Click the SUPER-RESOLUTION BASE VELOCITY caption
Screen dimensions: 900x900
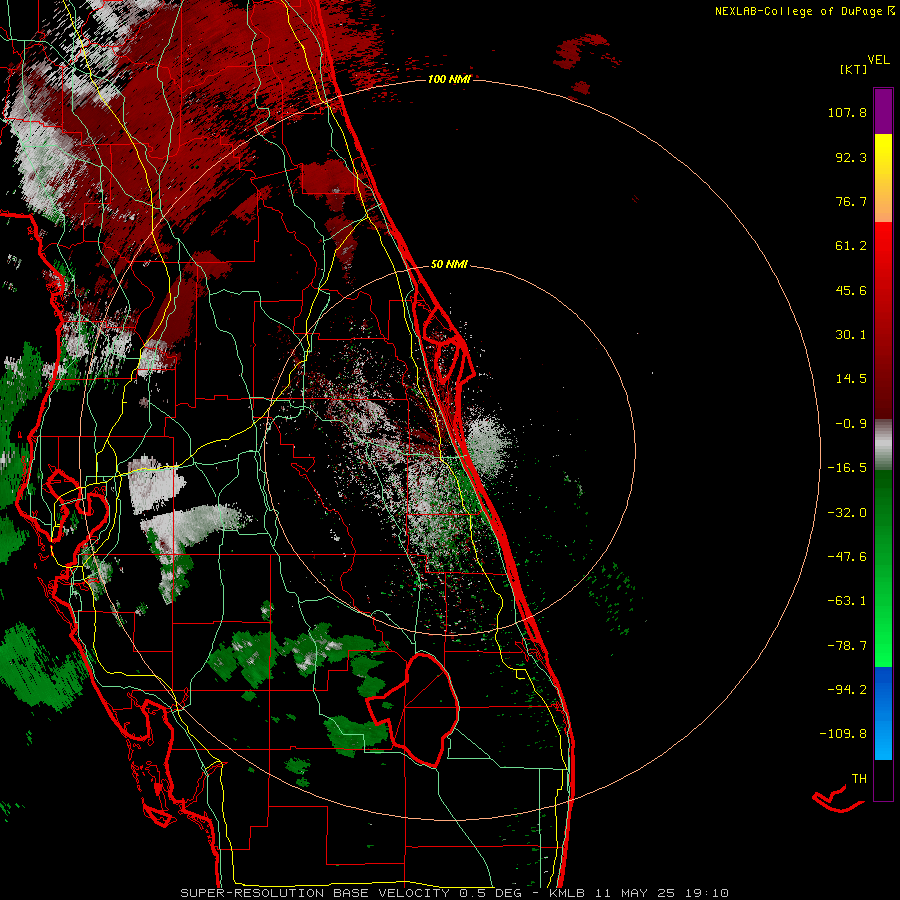(x=315, y=893)
